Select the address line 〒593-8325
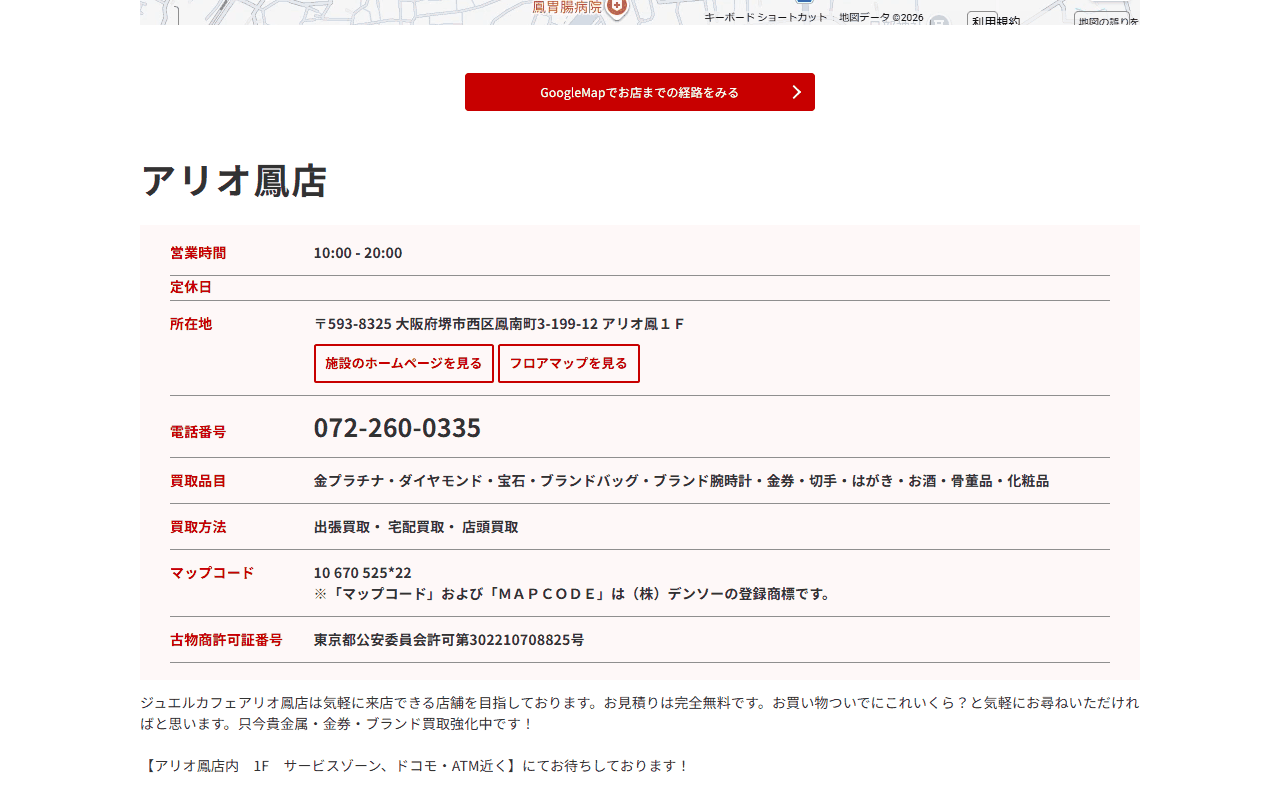 499,324
